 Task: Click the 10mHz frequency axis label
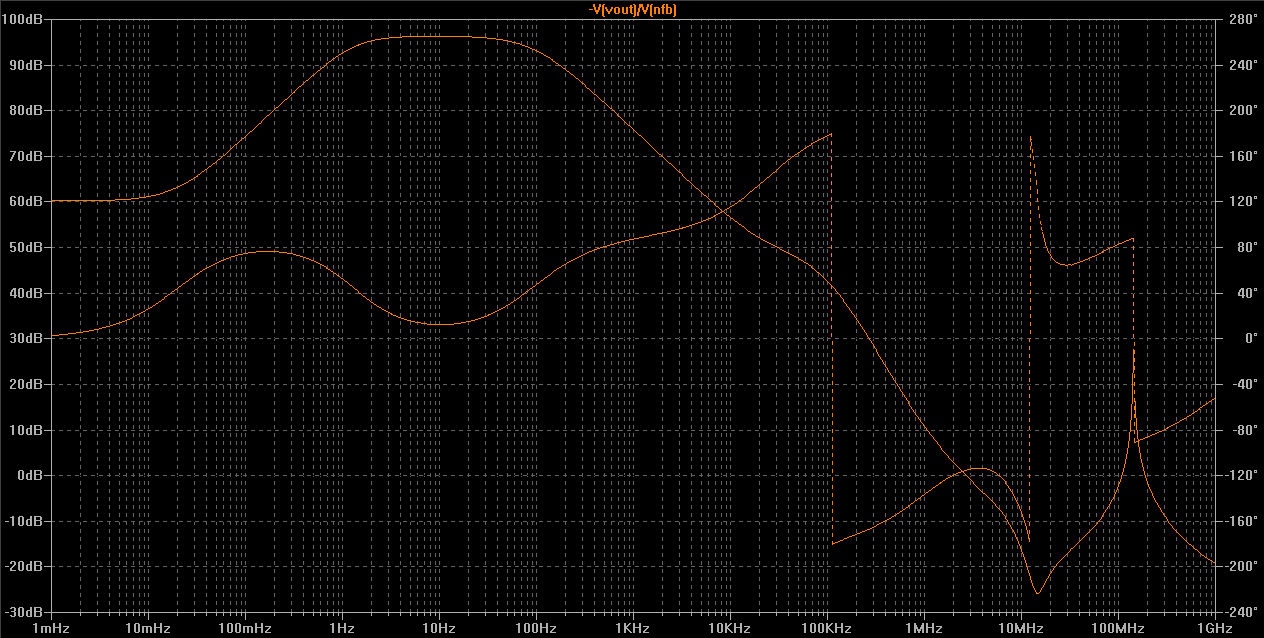tap(148, 628)
